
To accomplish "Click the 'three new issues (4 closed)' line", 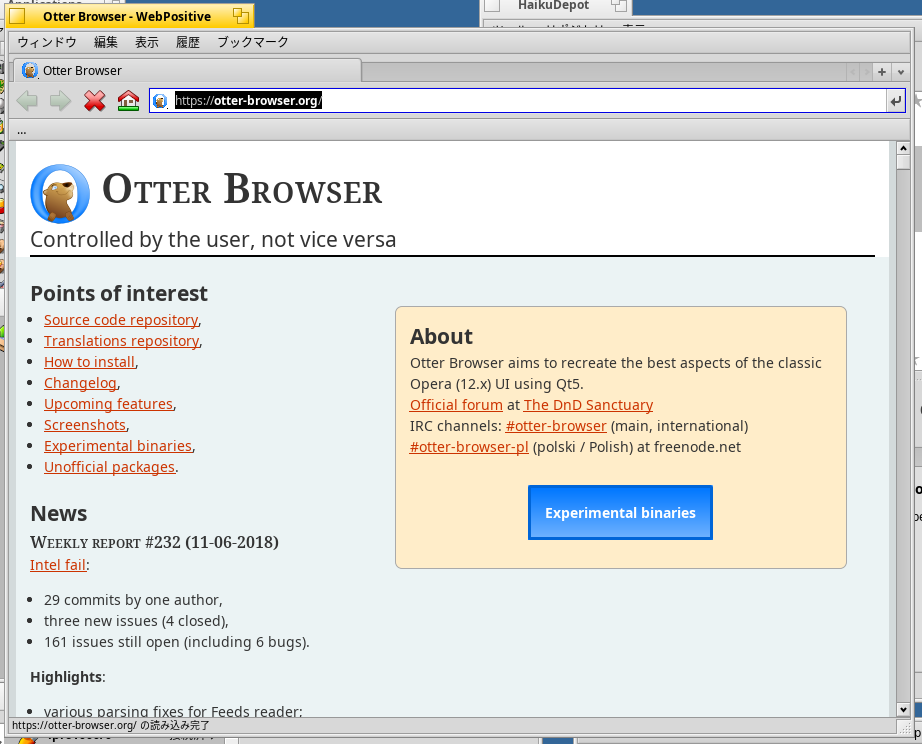I will 136,621.
